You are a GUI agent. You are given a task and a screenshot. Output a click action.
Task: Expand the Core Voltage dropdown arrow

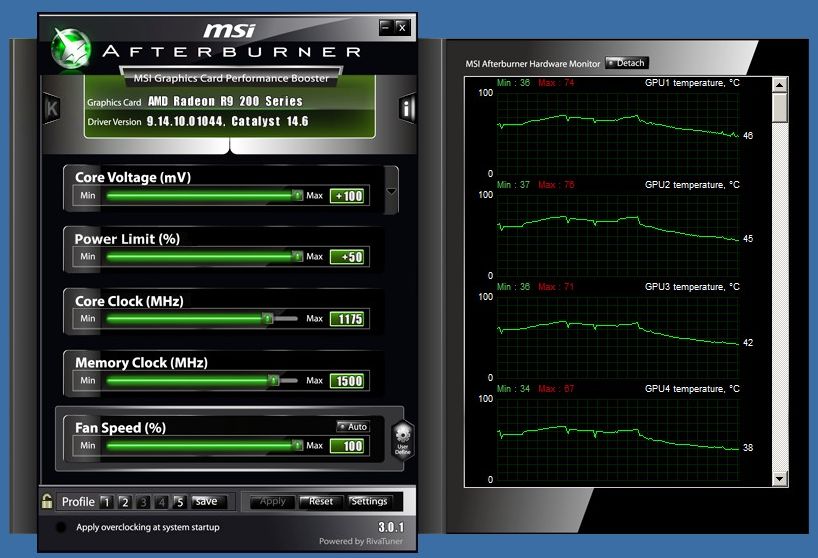[391, 191]
